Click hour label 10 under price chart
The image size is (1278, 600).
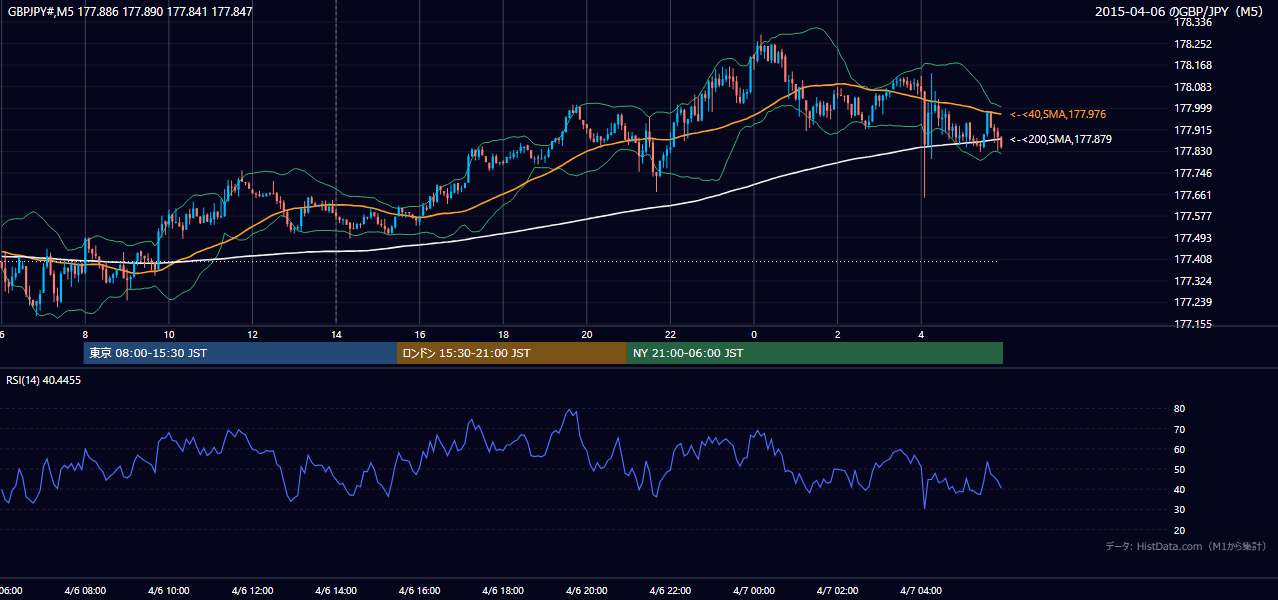tap(169, 334)
